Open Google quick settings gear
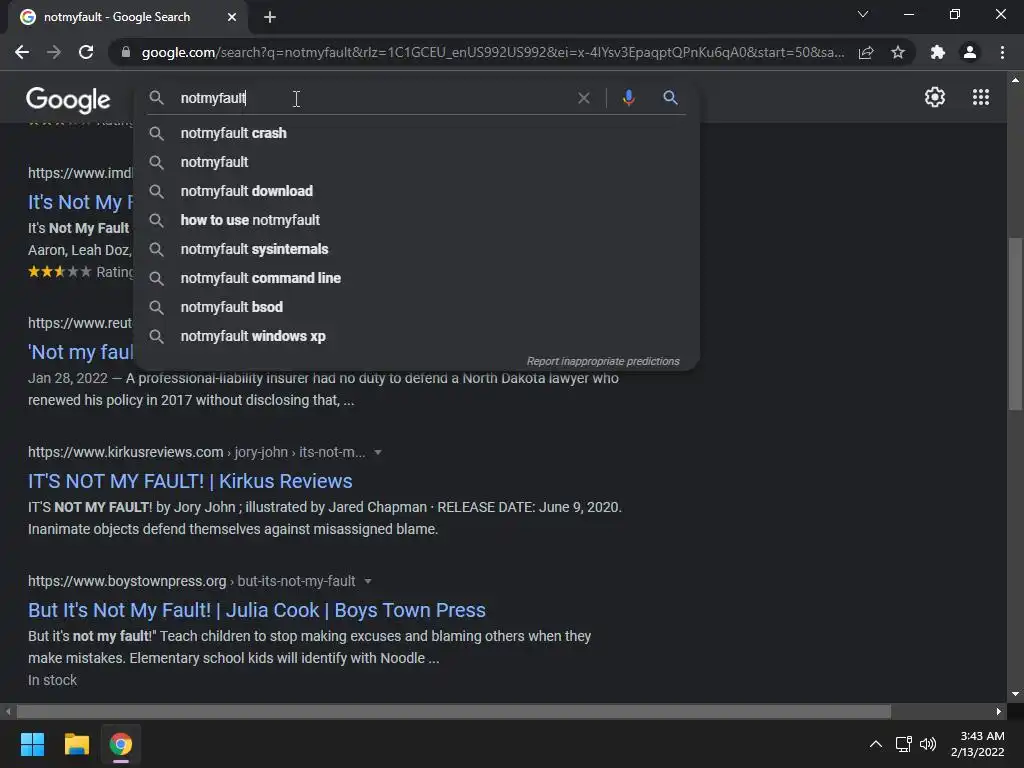 (935, 97)
